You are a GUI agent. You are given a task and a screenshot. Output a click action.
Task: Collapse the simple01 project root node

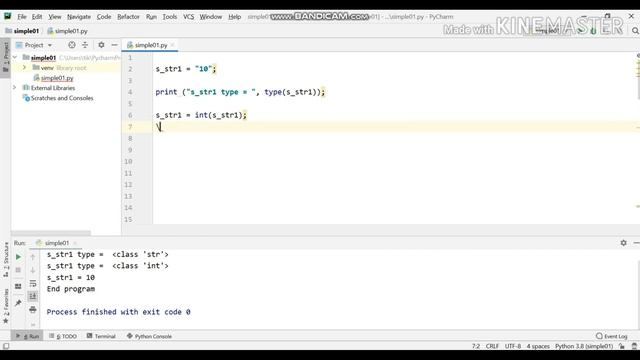click(15, 58)
